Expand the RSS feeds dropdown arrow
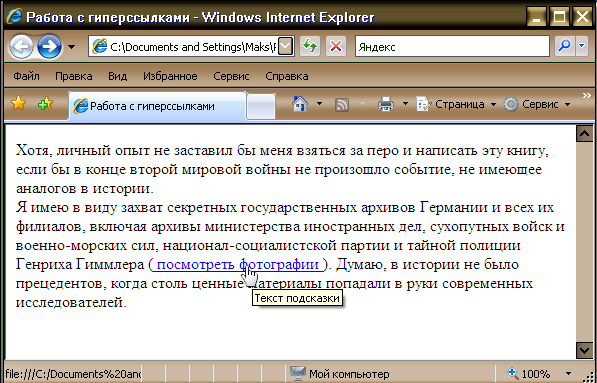 [x=362, y=104]
